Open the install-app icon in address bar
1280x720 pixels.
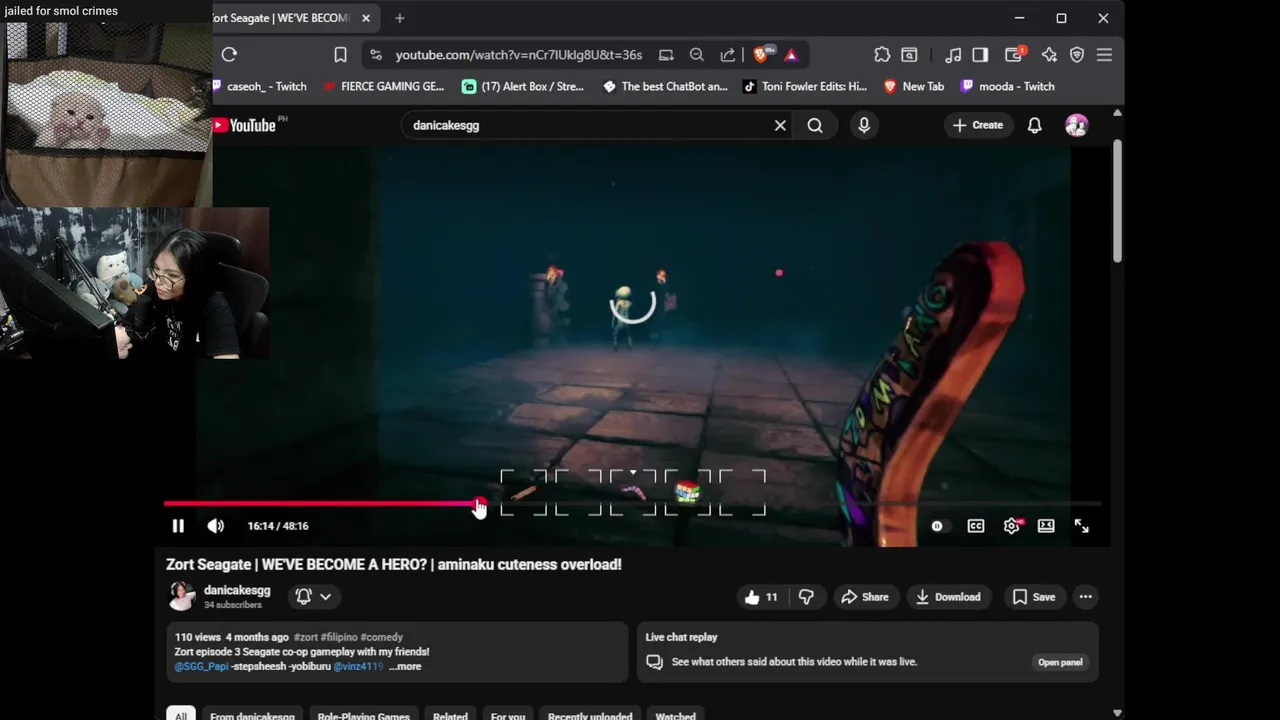(x=666, y=55)
